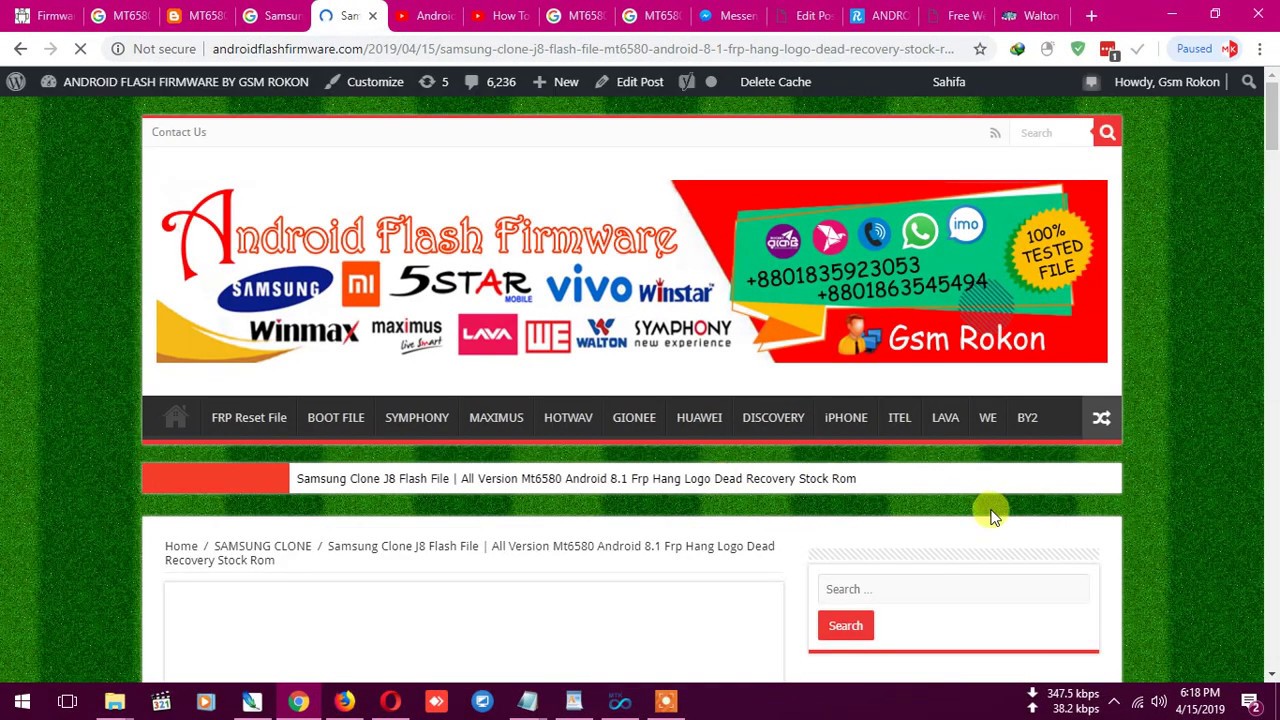1280x720 pixels.
Task: Open the MAXIMUS menu
Action: 496,417
